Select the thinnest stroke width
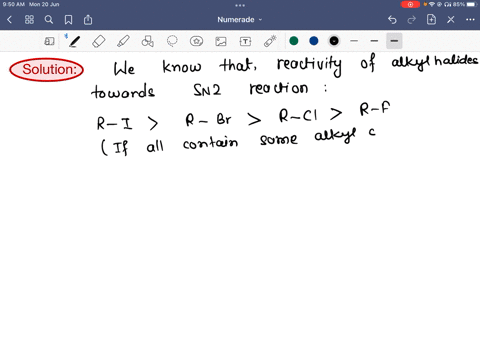Viewport: 480px width, 360px height. pyautogui.click(x=354, y=41)
